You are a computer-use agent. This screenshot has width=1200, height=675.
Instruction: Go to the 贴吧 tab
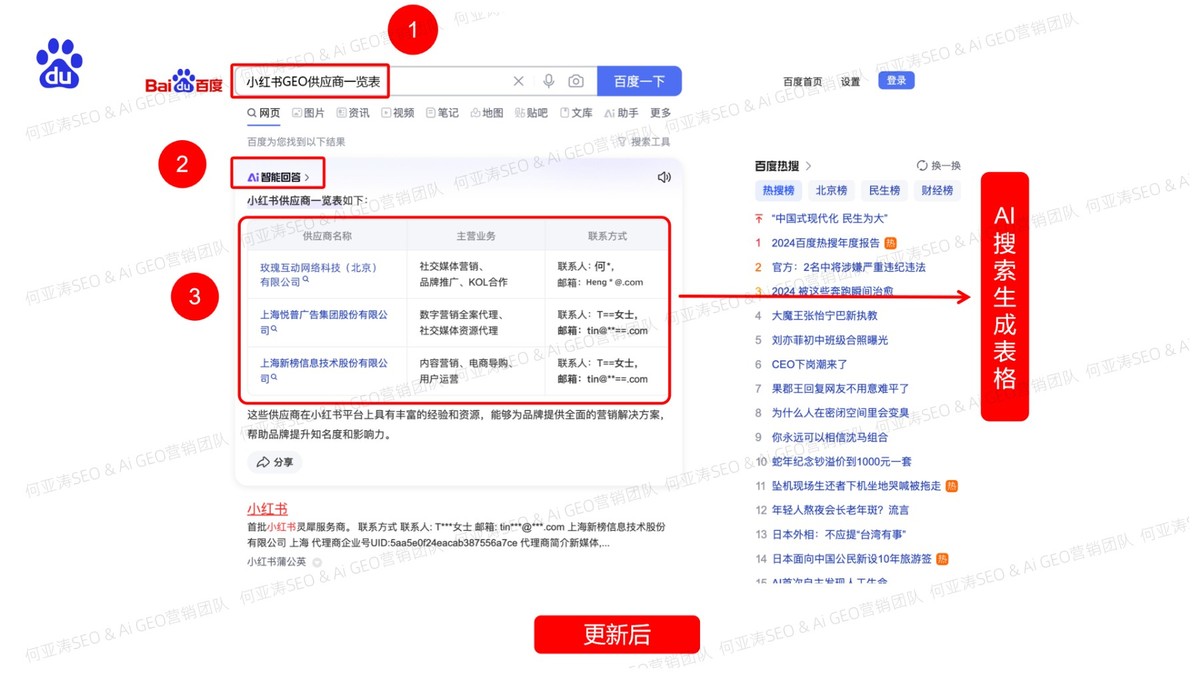tap(531, 113)
